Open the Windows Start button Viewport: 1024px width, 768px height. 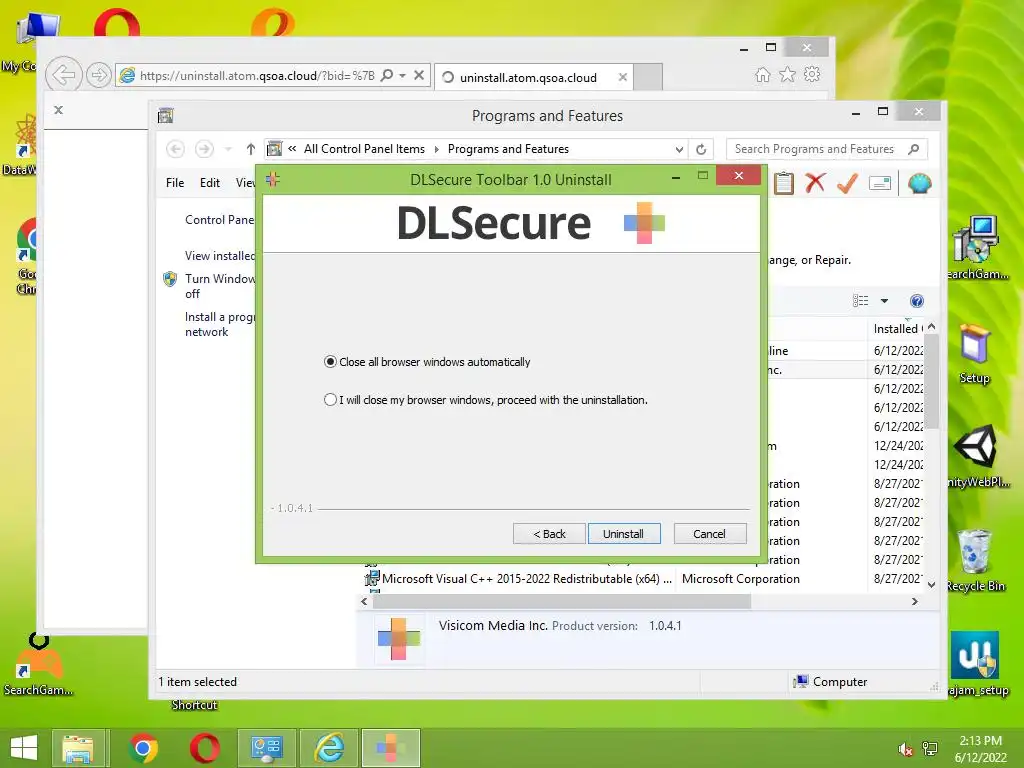24,748
